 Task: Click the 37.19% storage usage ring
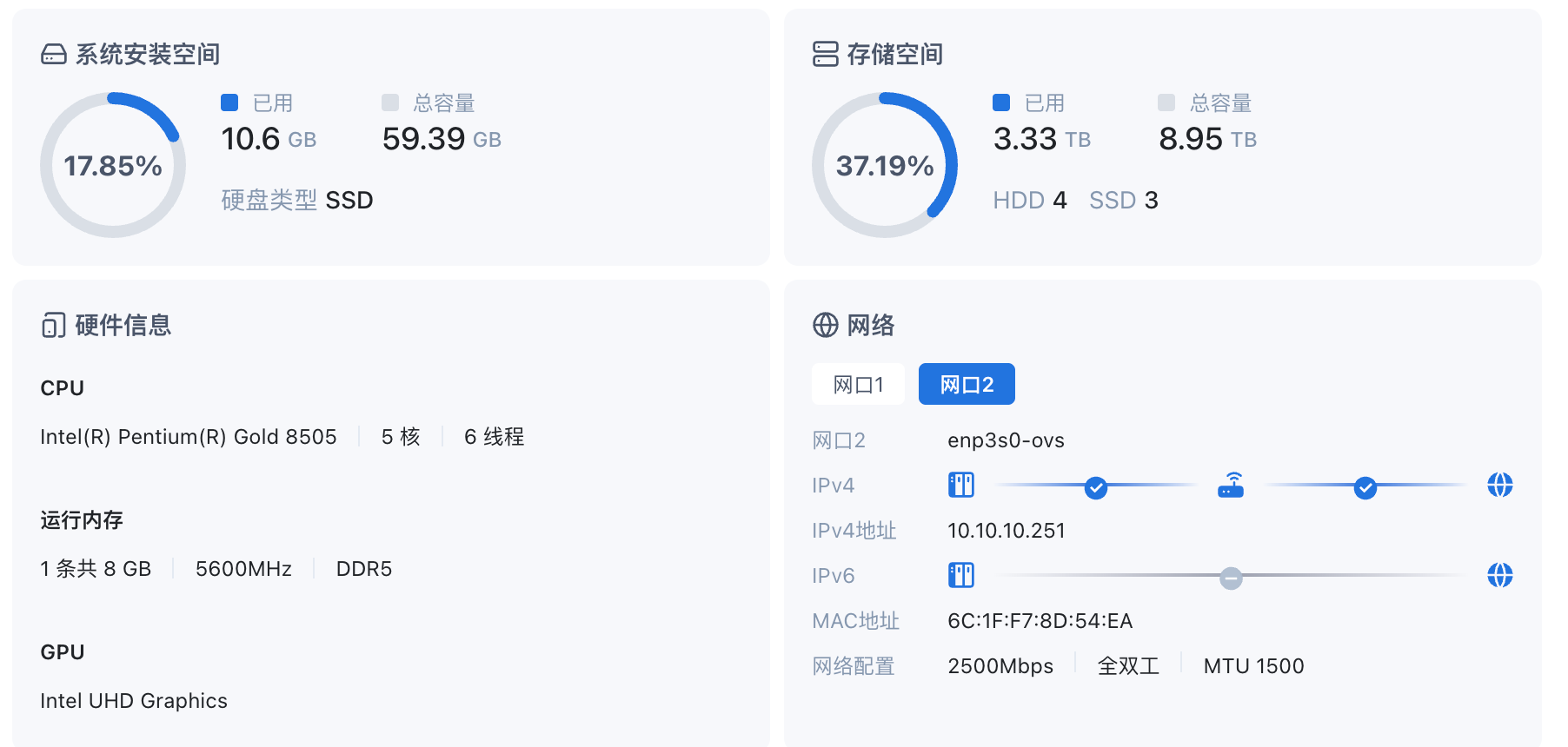pyautogui.click(x=885, y=165)
